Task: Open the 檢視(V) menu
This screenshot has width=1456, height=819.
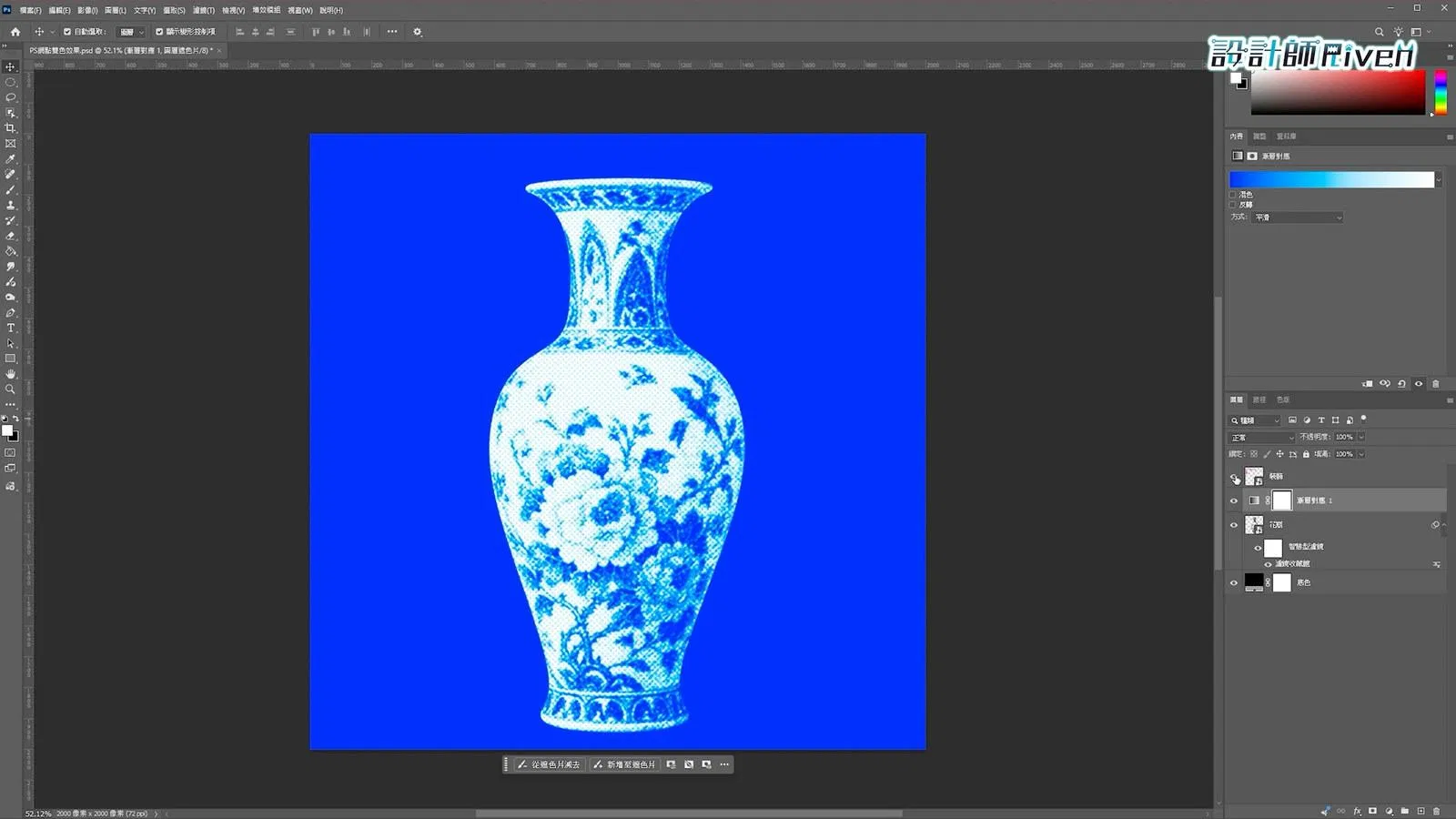Action: (234, 10)
